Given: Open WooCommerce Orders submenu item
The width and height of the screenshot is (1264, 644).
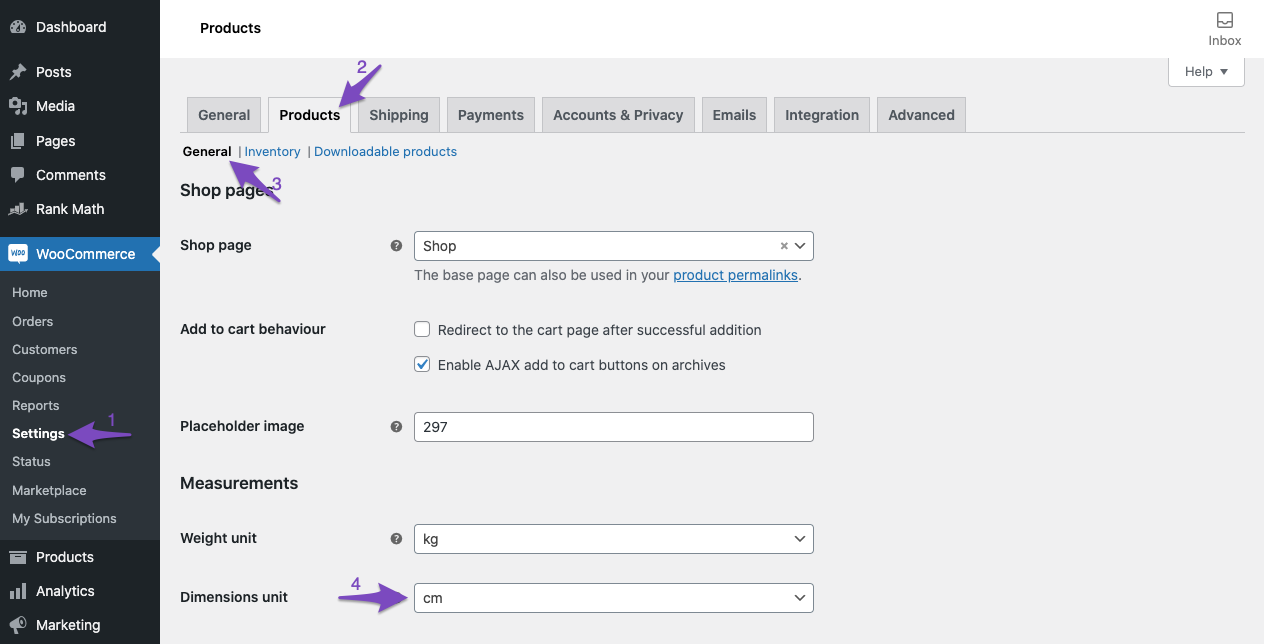Looking at the screenshot, I should [x=33, y=322].
